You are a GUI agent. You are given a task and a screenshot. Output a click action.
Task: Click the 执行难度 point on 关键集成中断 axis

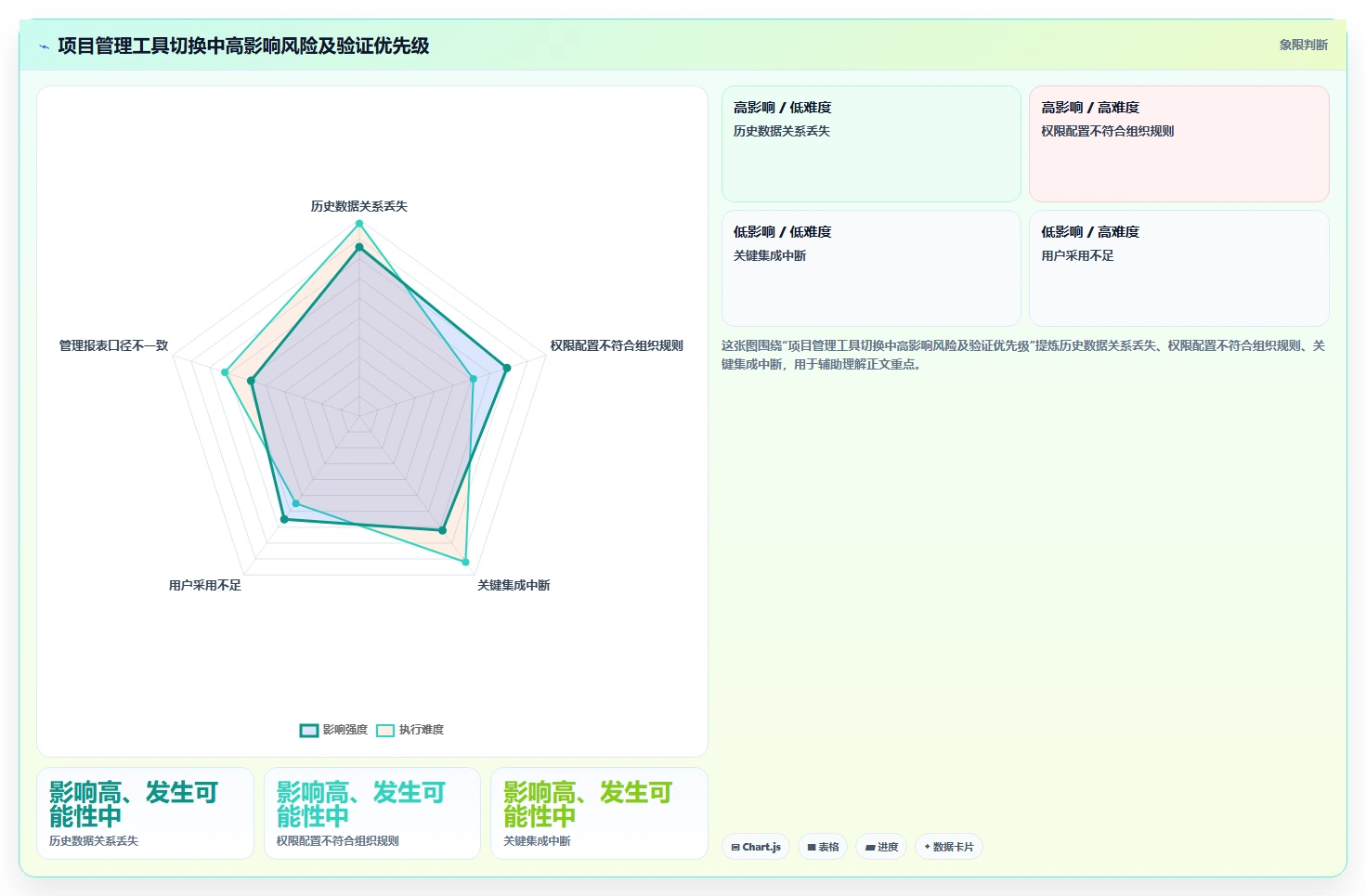pyautogui.click(x=466, y=562)
